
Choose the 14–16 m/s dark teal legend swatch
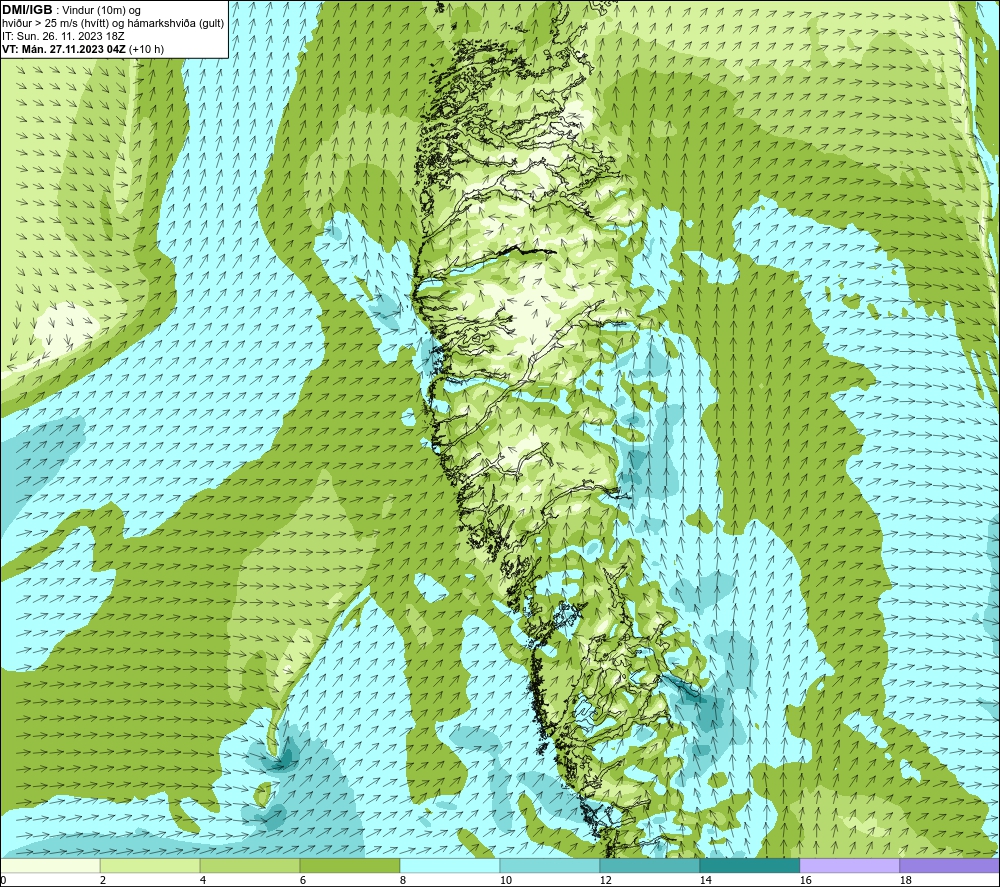pos(749,865)
